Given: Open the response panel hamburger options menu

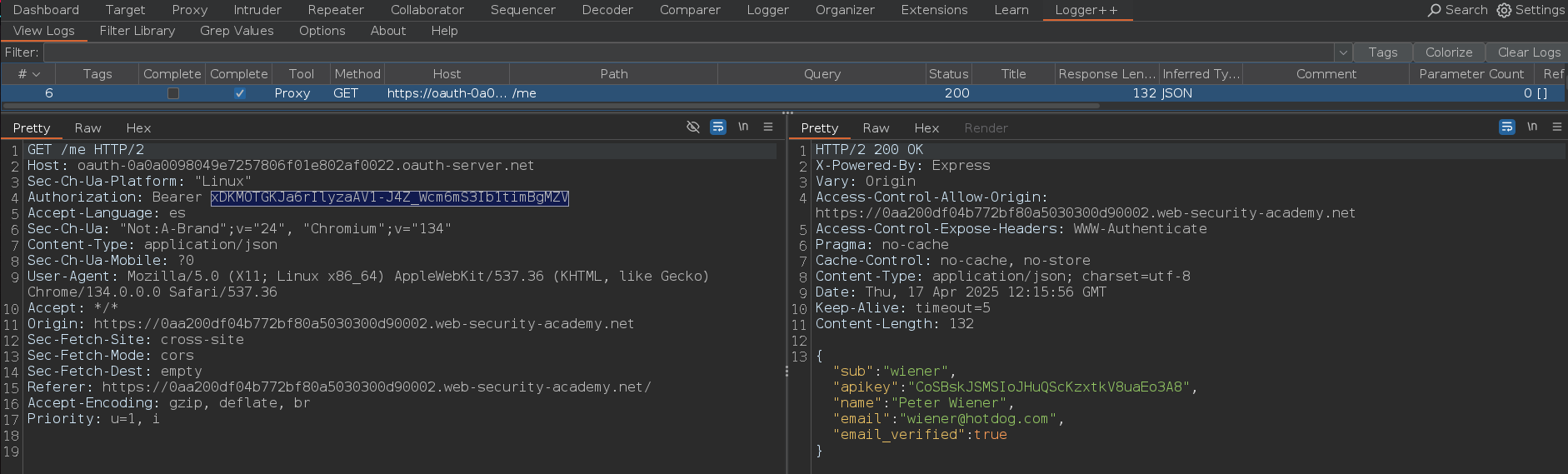Looking at the screenshot, I should click(1556, 127).
